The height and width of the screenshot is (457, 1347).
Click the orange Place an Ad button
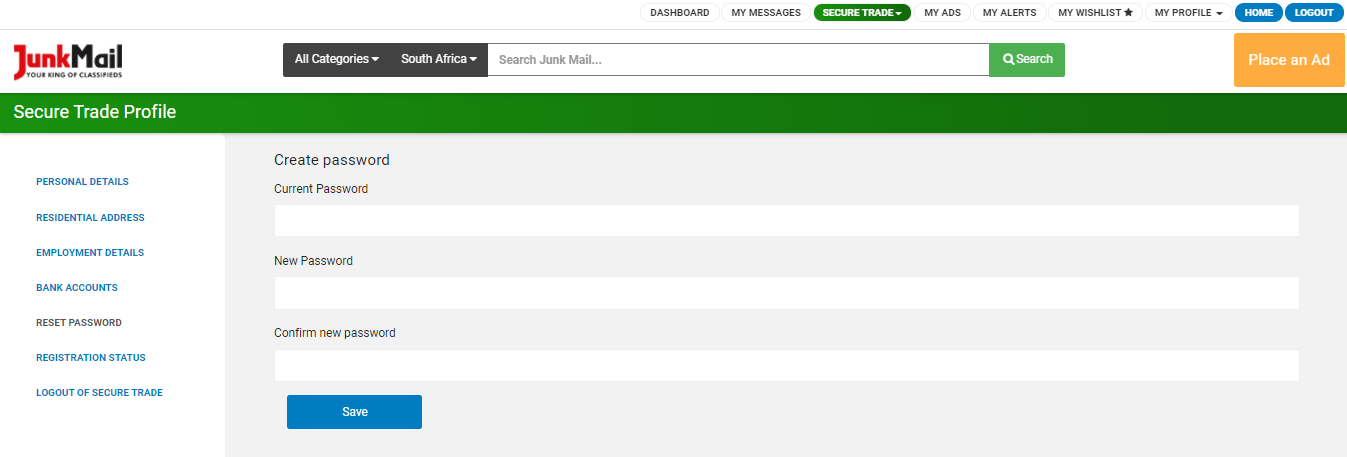pyautogui.click(x=1288, y=60)
